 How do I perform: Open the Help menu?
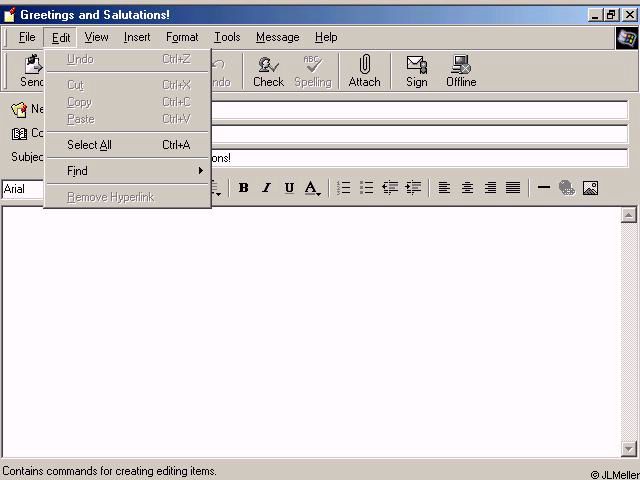326,37
